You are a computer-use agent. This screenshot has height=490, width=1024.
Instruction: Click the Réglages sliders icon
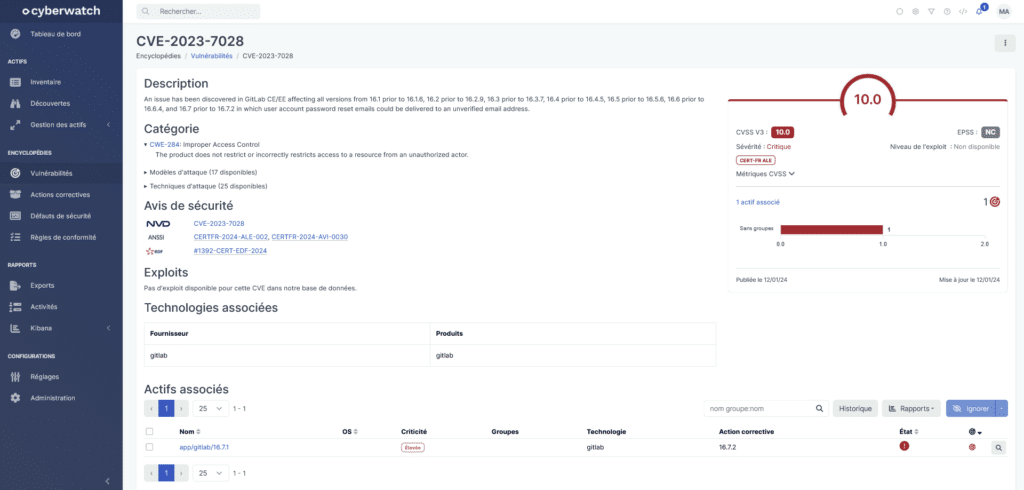point(16,377)
